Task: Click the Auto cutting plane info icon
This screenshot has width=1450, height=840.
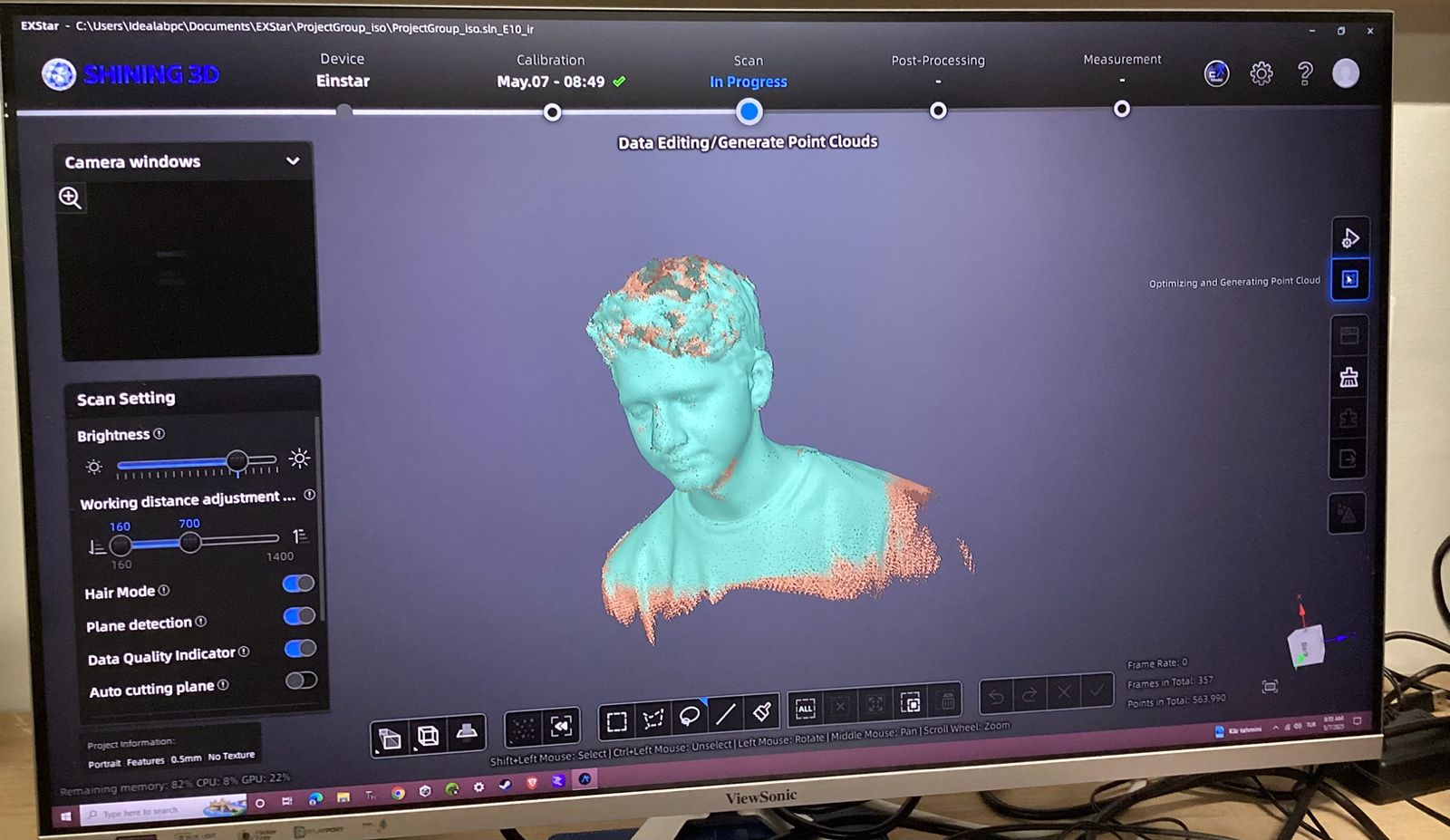Action: pyautogui.click(x=223, y=685)
